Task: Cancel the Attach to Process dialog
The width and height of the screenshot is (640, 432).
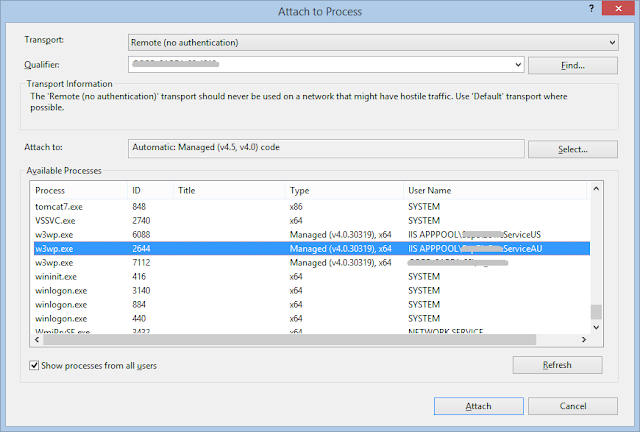Action: (573, 406)
